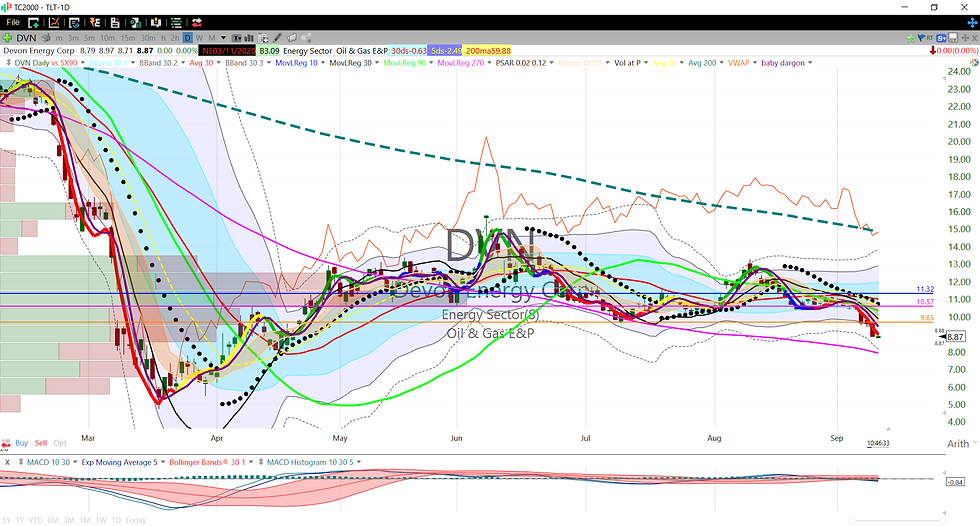Click the EasyScan lightning icon
This screenshot has height=526, width=980.
(x=95, y=22)
